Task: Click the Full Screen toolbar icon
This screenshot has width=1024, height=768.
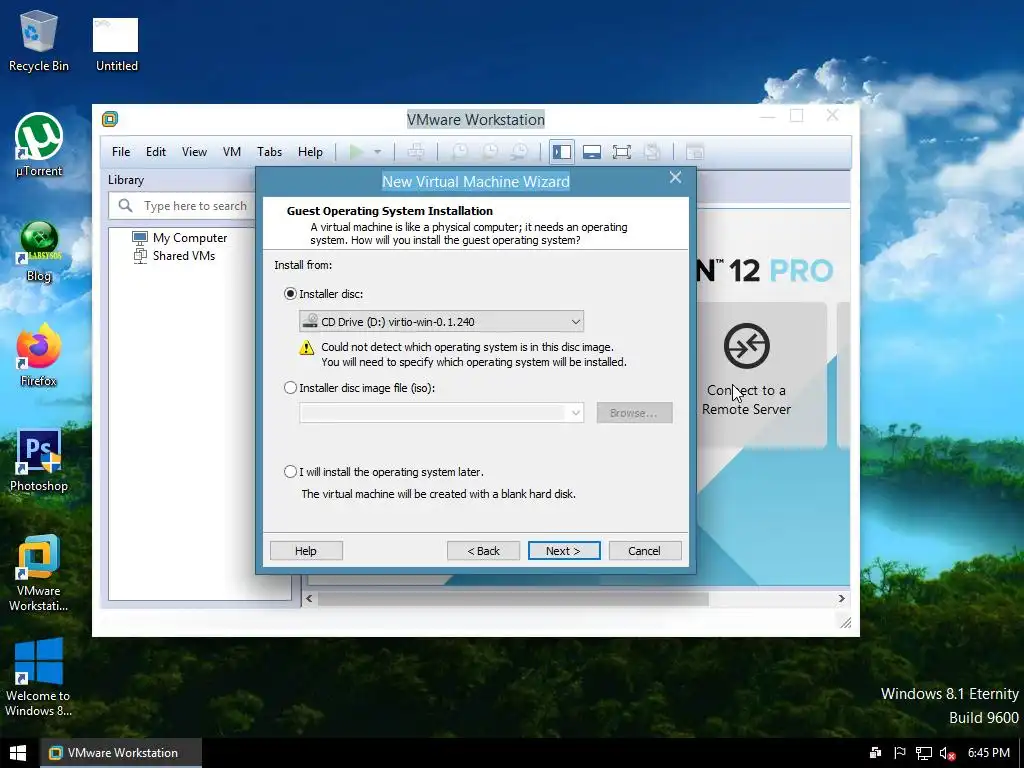Action: tap(622, 152)
